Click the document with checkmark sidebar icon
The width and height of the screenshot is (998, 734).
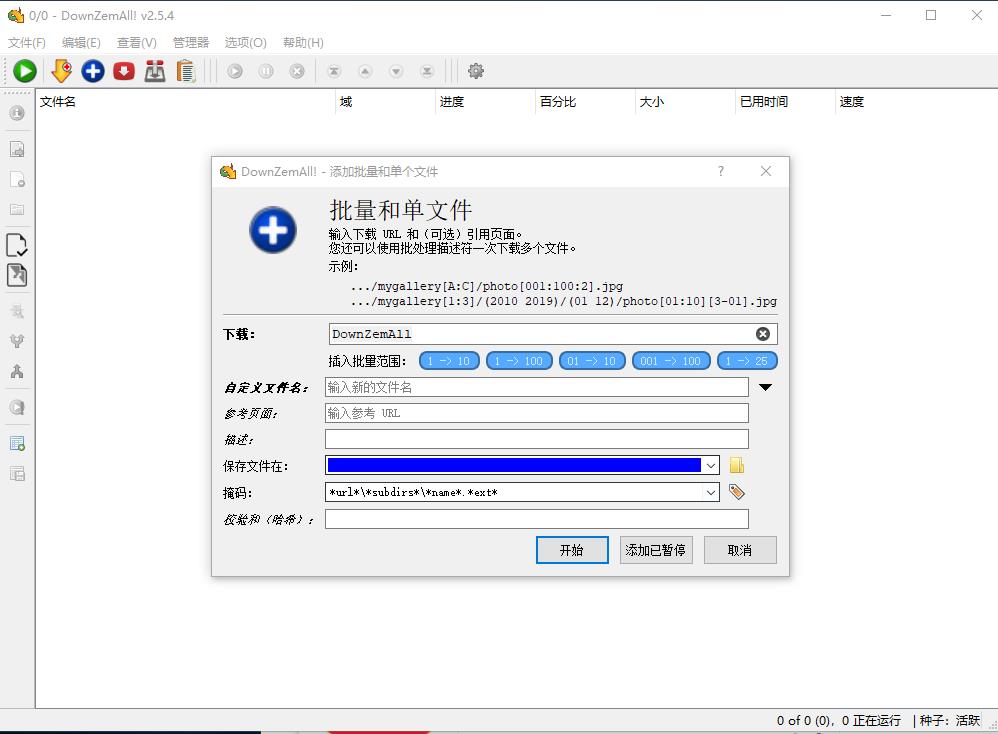tap(17, 244)
